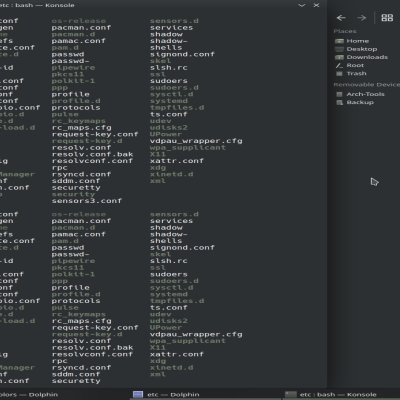Click 'xattr.conf' in the second terminal listing
400x400 pixels.
click(177, 354)
